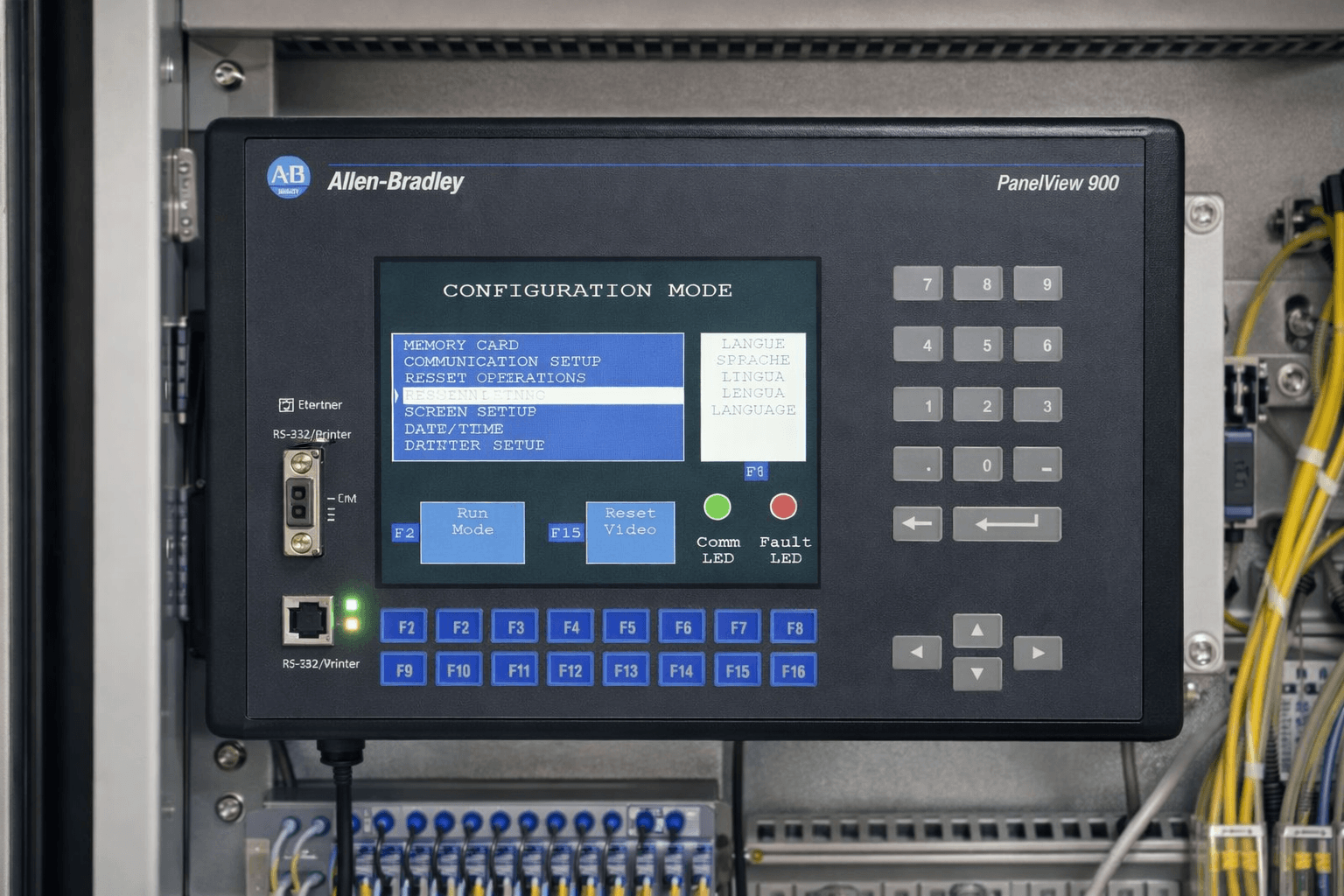Tap the 4 key on the numeric keypad

coord(918,345)
